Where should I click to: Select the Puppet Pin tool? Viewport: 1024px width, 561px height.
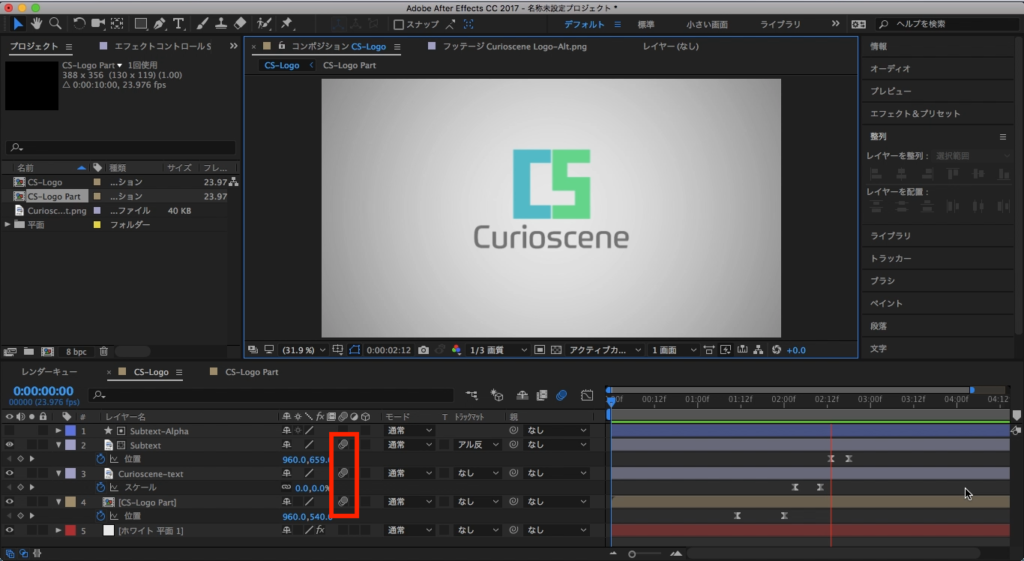click(x=287, y=23)
